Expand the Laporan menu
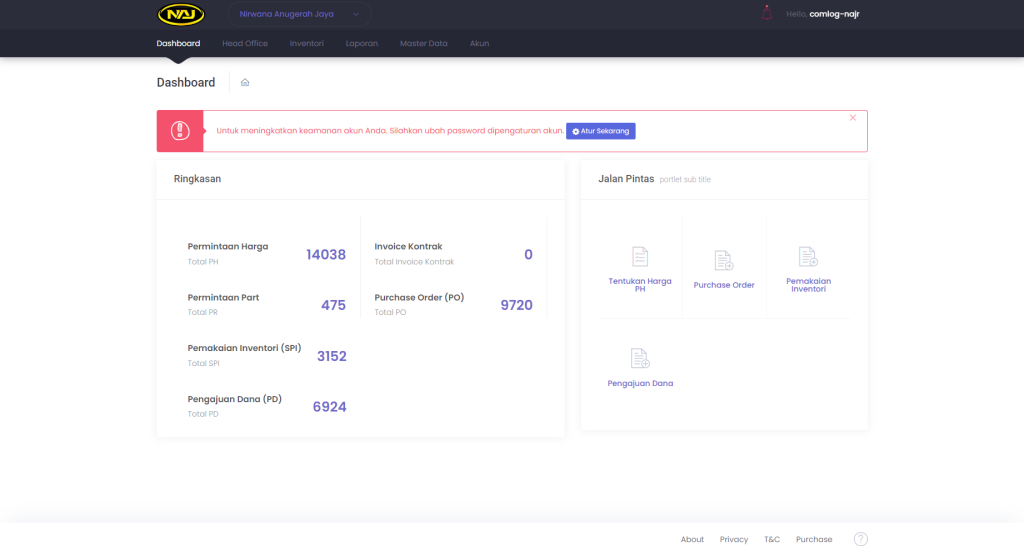Viewport: 1024px width, 556px height. [361, 44]
